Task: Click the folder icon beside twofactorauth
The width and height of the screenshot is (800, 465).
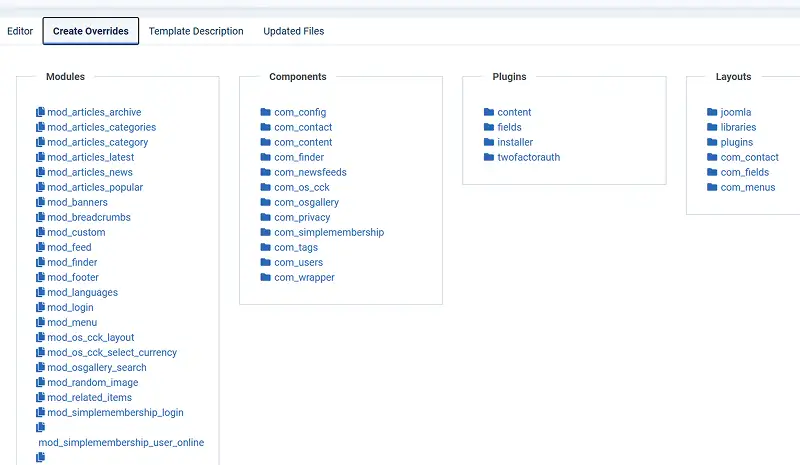Action: 489,157
